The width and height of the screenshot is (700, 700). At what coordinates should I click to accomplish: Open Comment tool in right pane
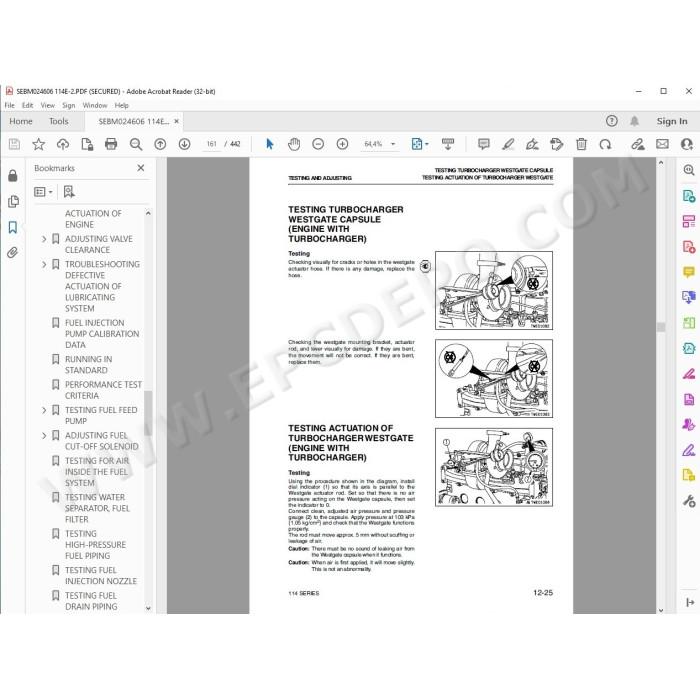pos(689,272)
